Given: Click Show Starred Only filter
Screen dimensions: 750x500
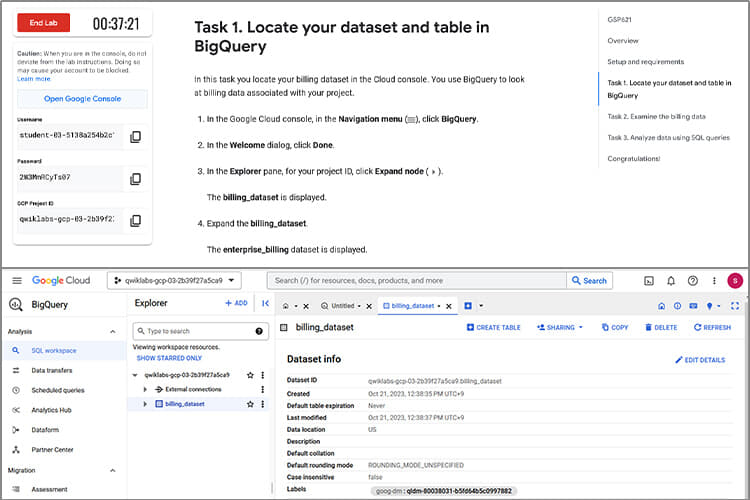Looking at the screenshot, I should point(168,357).
